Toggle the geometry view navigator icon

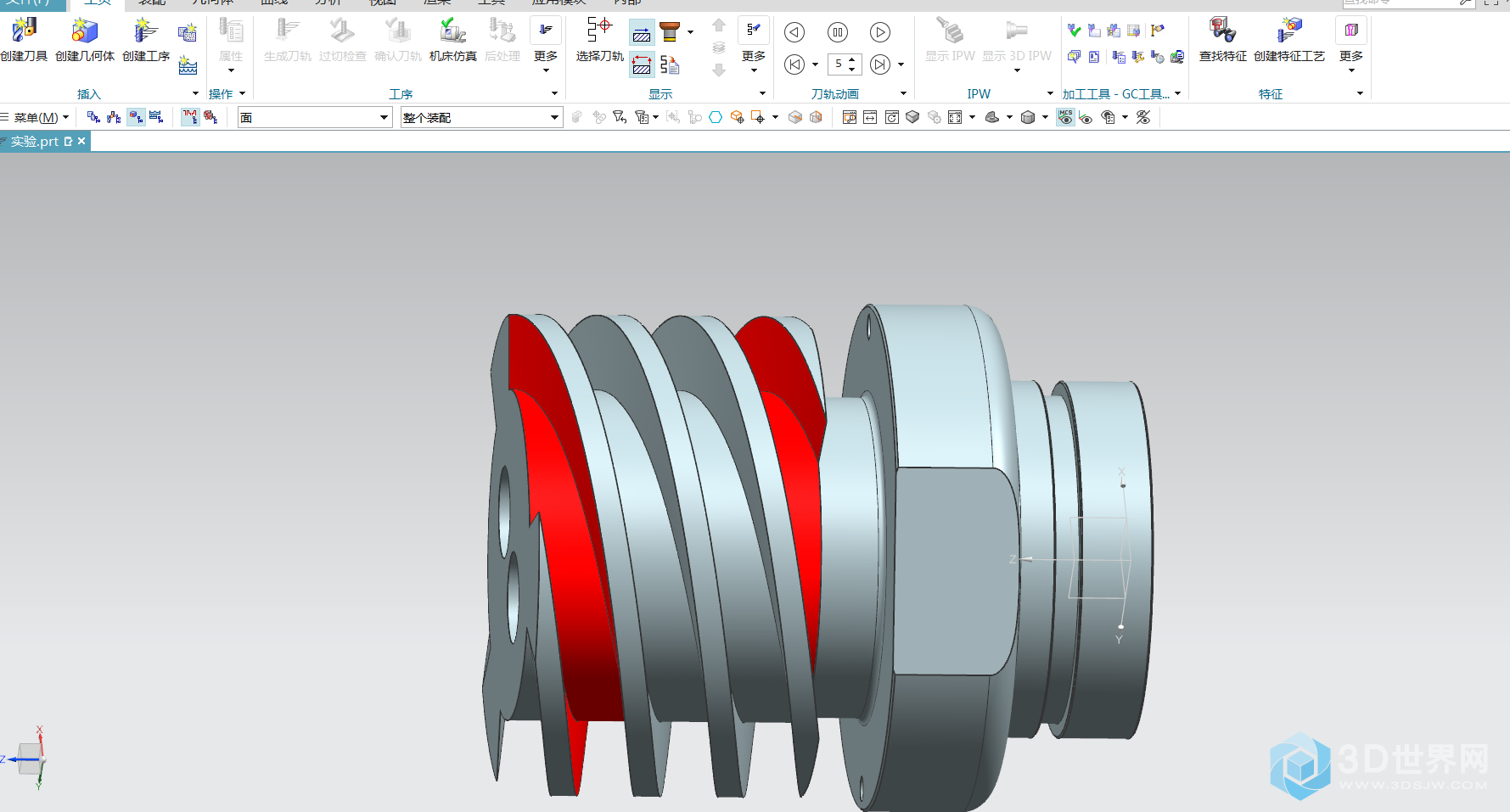[x=136, y=117]
